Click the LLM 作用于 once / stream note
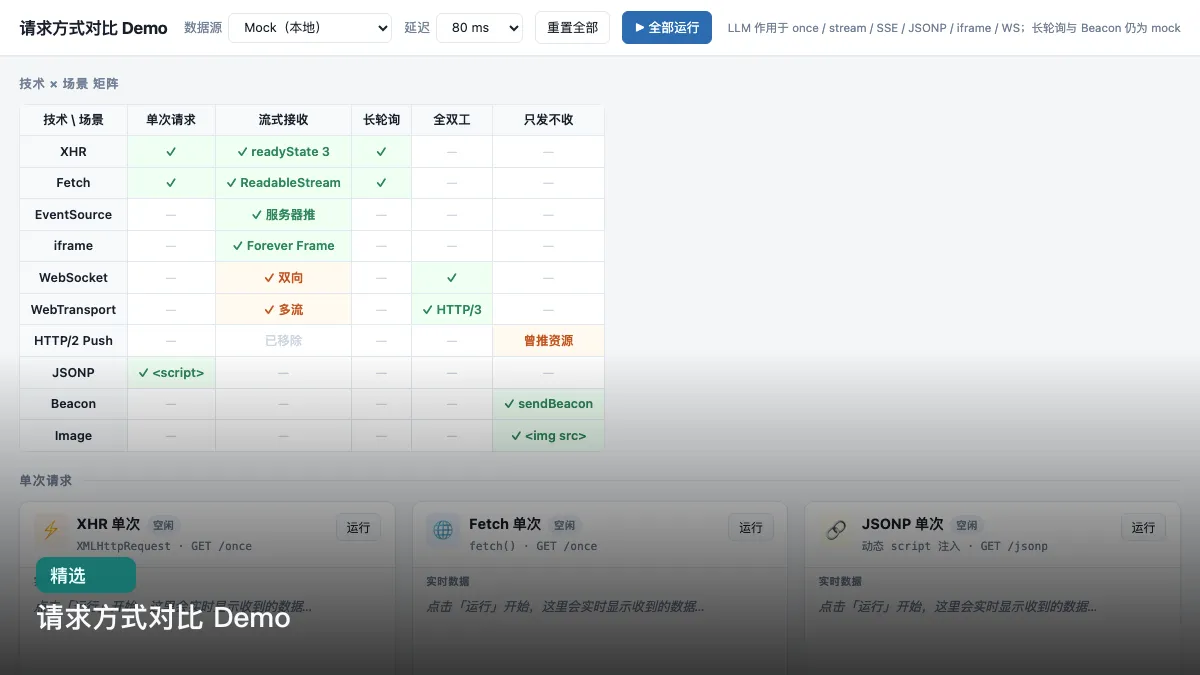Viewport: 1200px width, 675px height. click(954, 28)
